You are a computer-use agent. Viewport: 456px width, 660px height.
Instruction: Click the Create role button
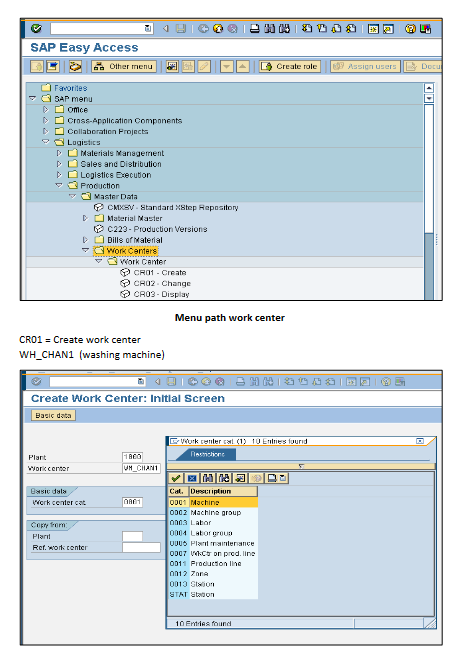pyautogui.click(x=290, y=67)
